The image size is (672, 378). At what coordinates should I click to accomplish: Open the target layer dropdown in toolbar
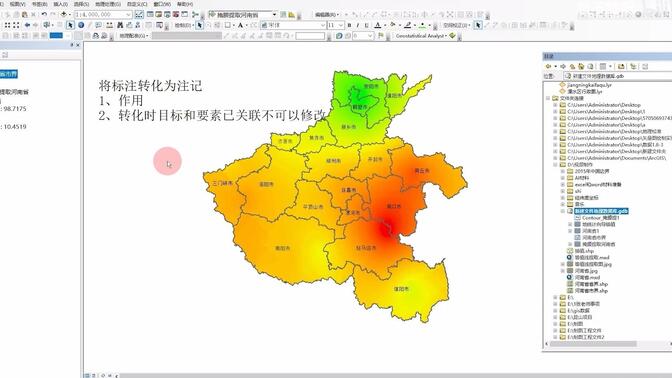(x=274, y=15)
